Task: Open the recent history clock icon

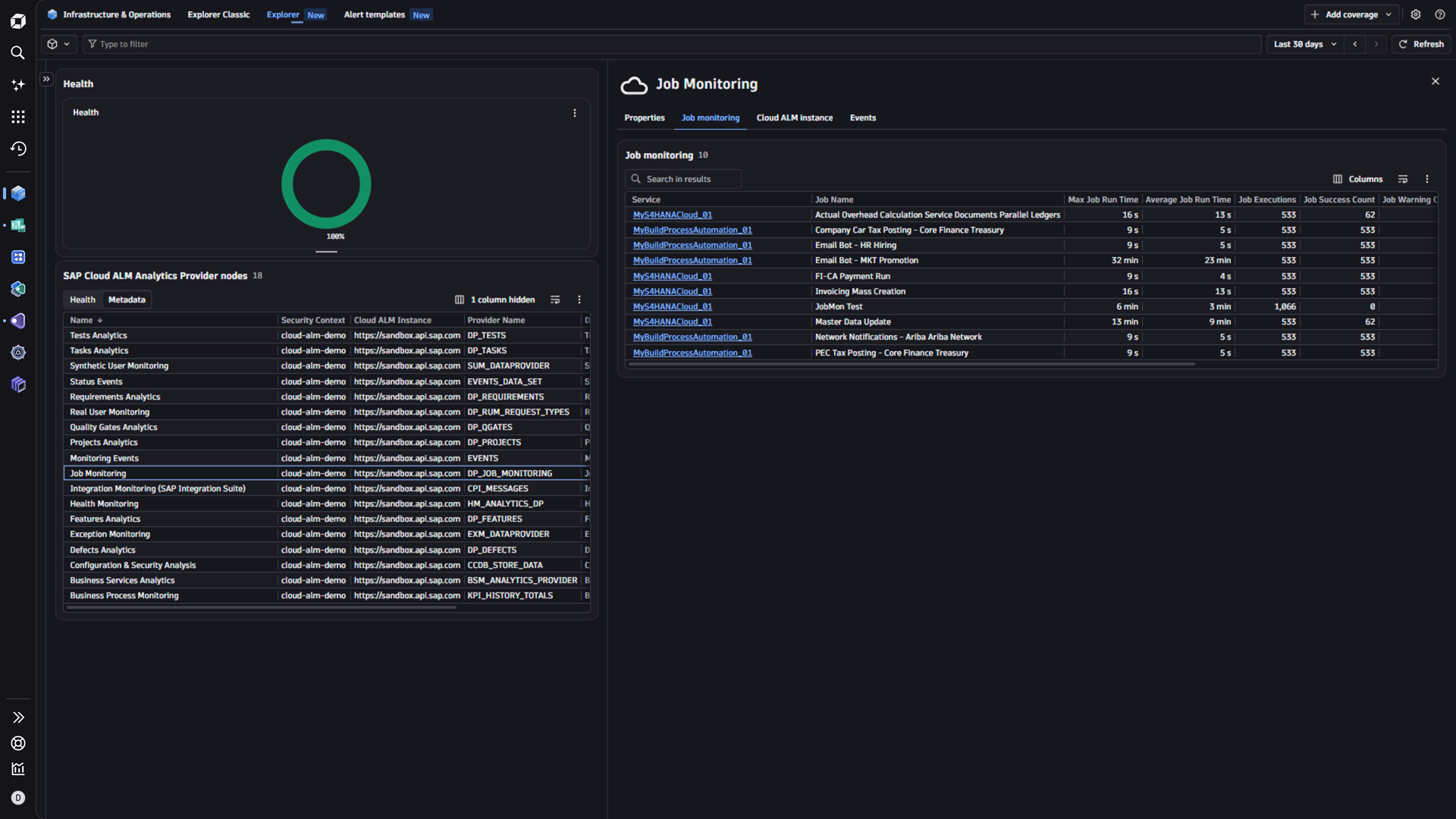Action: tap(18, 149)
